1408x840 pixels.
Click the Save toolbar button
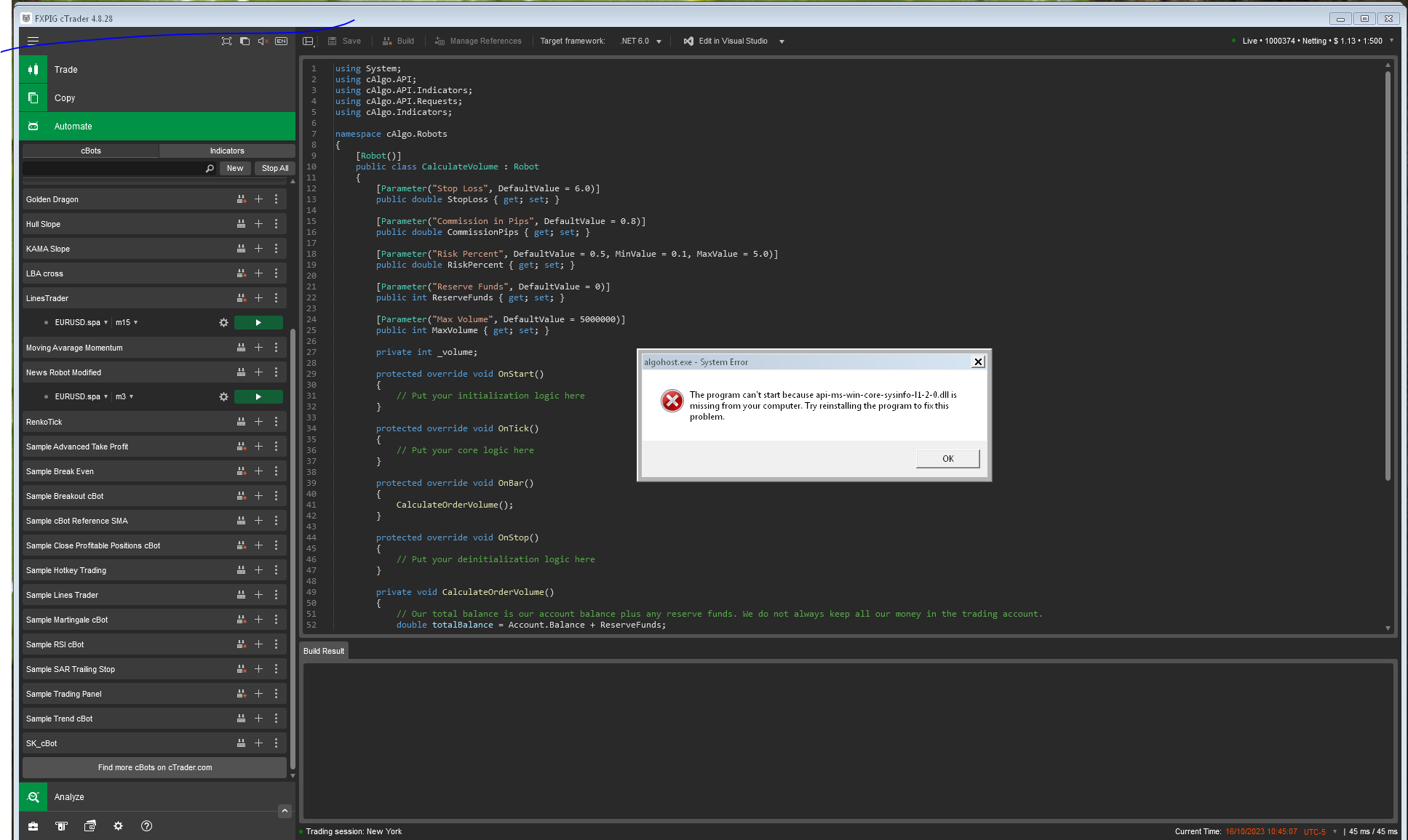tap(345, 41)
